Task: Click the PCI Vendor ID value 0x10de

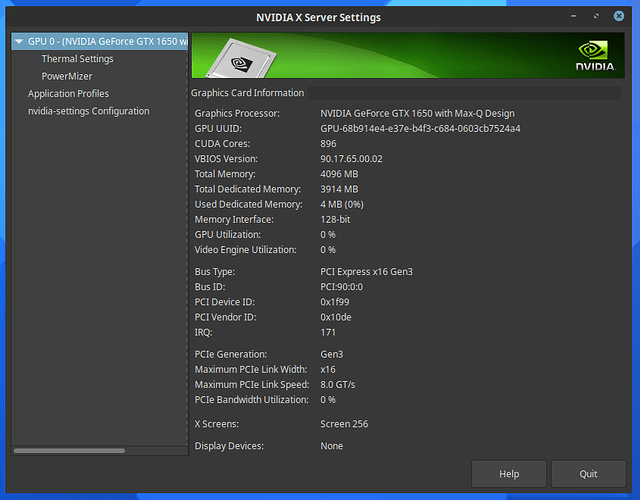Action: 336,317
